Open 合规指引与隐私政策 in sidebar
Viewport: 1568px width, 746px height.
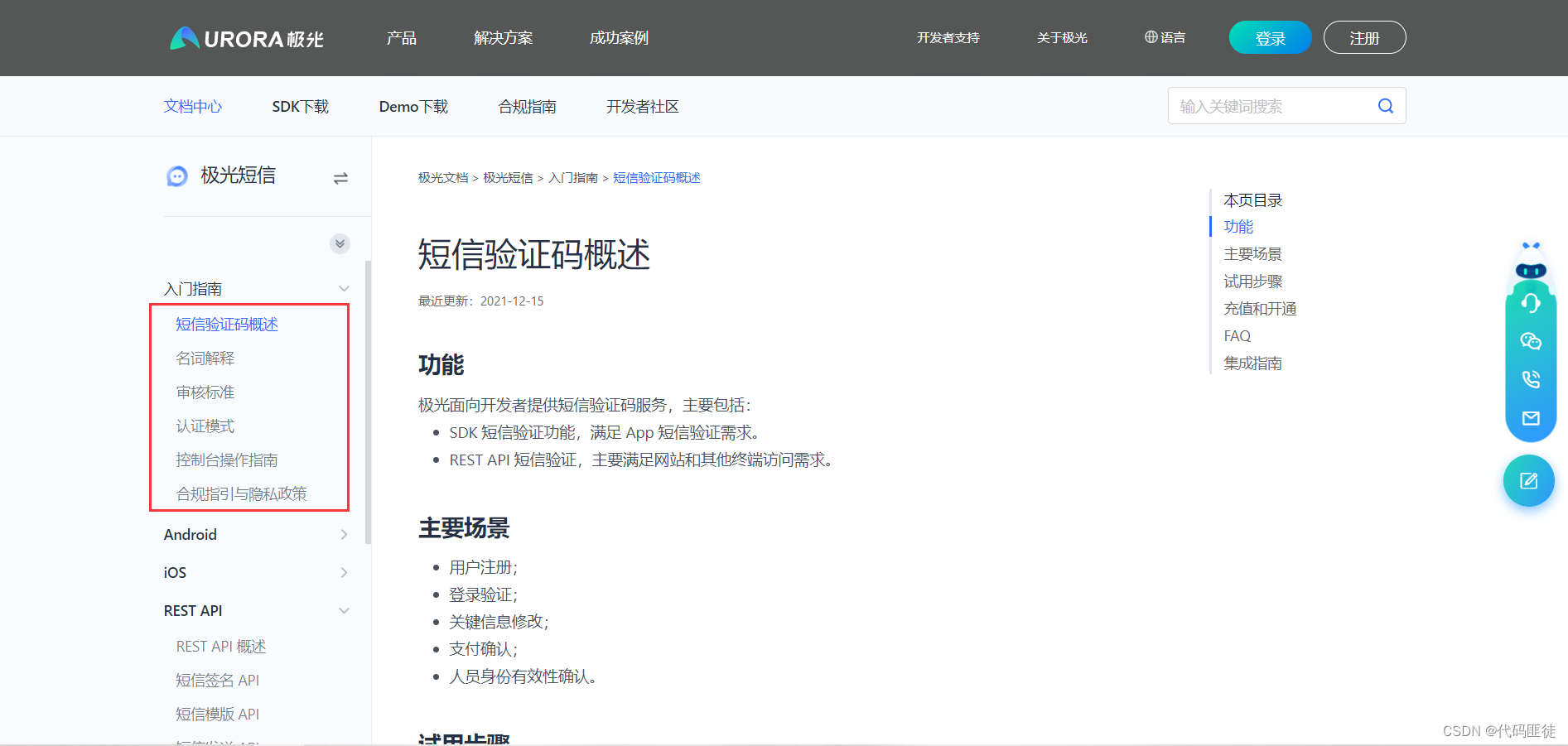242,494
